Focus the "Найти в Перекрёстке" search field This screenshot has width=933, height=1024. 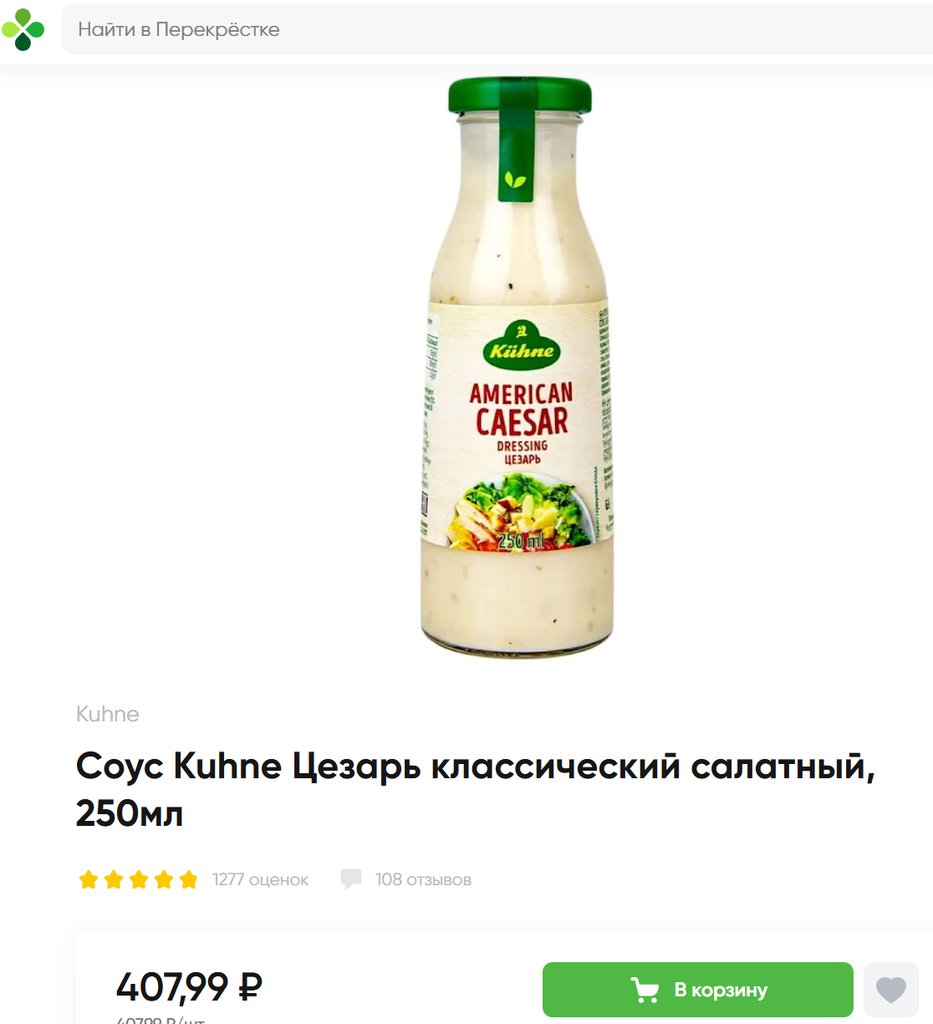(x=498, y=29)
